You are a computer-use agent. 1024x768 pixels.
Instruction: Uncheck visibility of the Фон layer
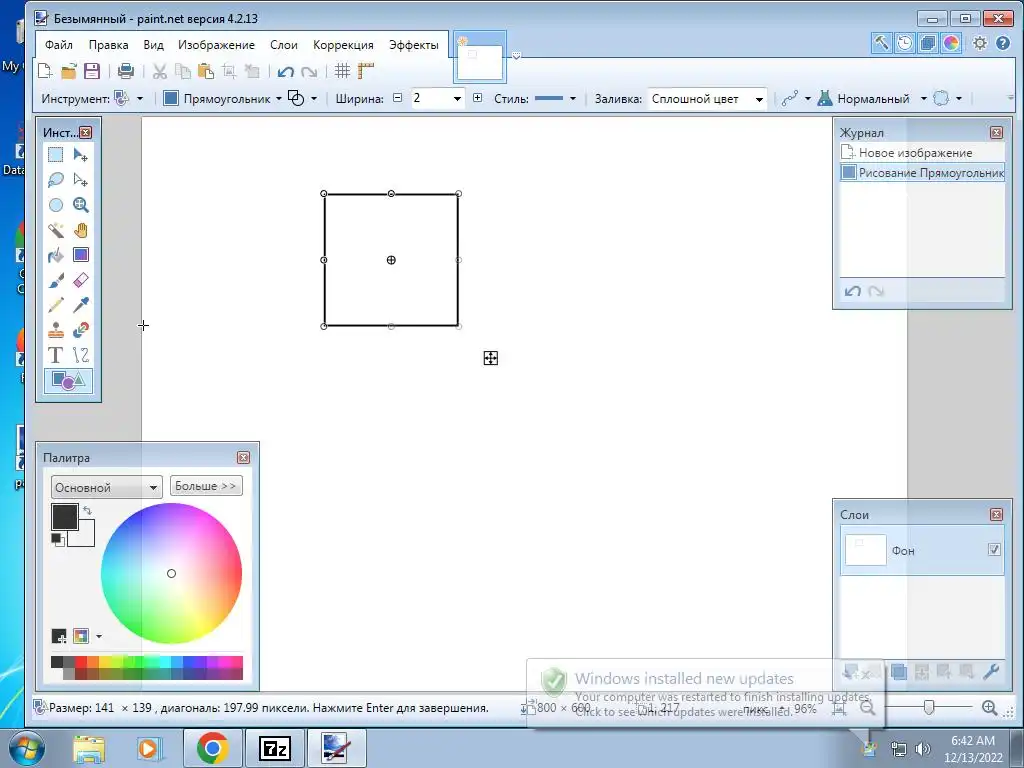pyautogui.click(x=994, y=550)
